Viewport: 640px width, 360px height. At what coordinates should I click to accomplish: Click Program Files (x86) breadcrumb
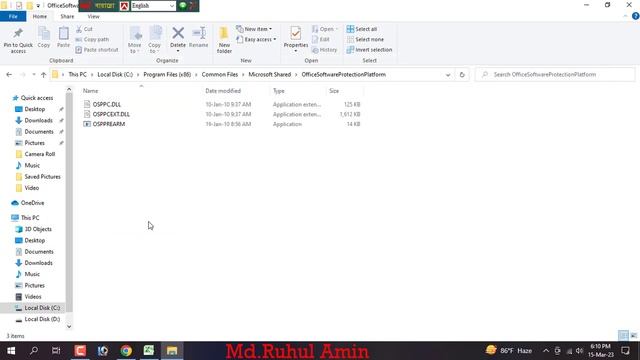coord(167,75)
